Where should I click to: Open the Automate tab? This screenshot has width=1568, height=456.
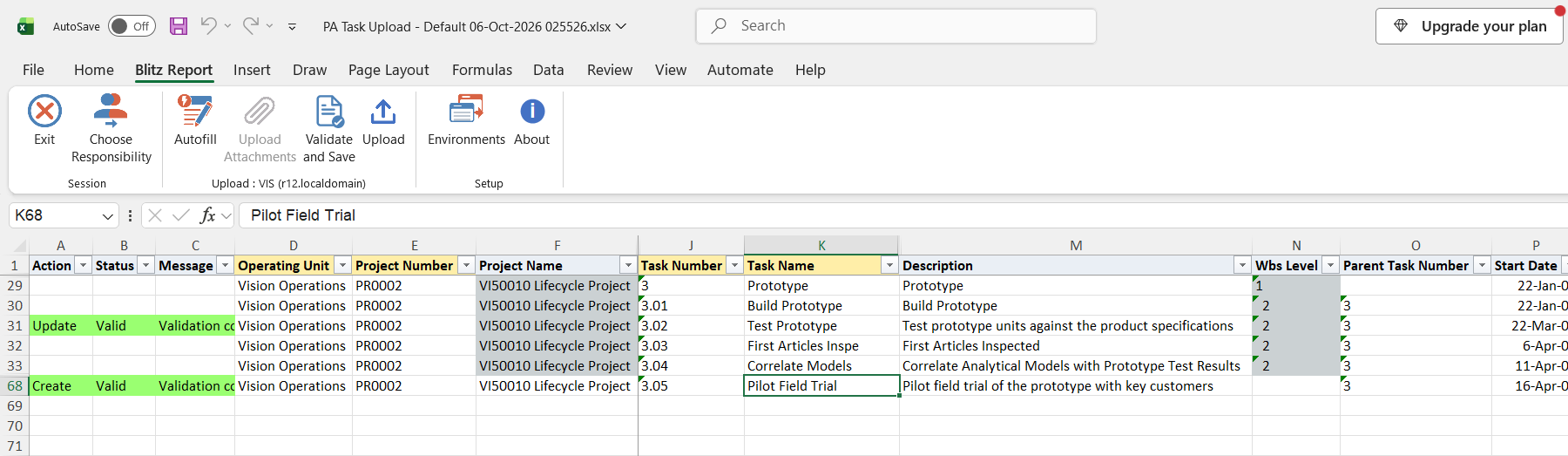coord(740,70)
